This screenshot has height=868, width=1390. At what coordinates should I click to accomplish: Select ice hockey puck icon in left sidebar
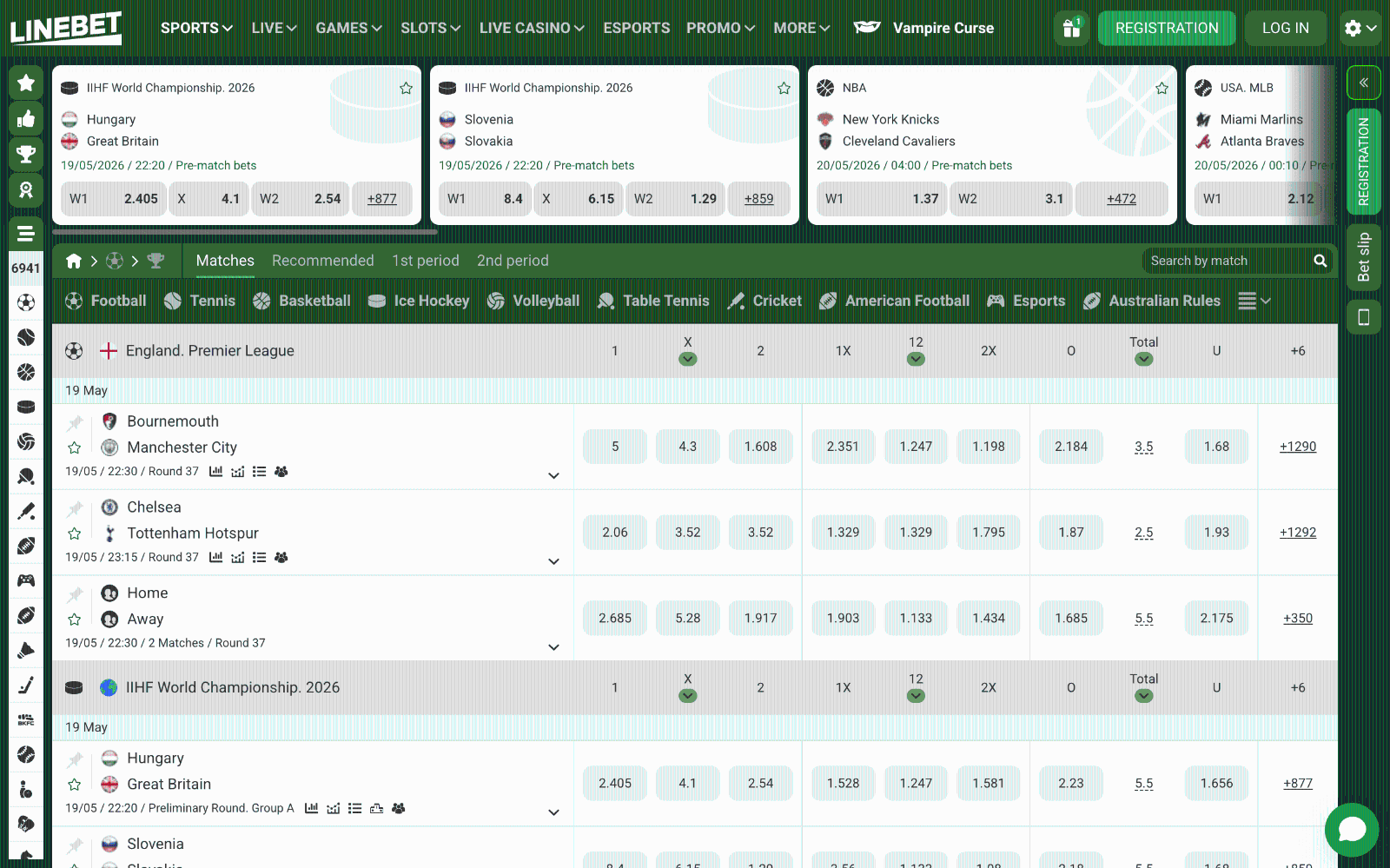(26, 407)
